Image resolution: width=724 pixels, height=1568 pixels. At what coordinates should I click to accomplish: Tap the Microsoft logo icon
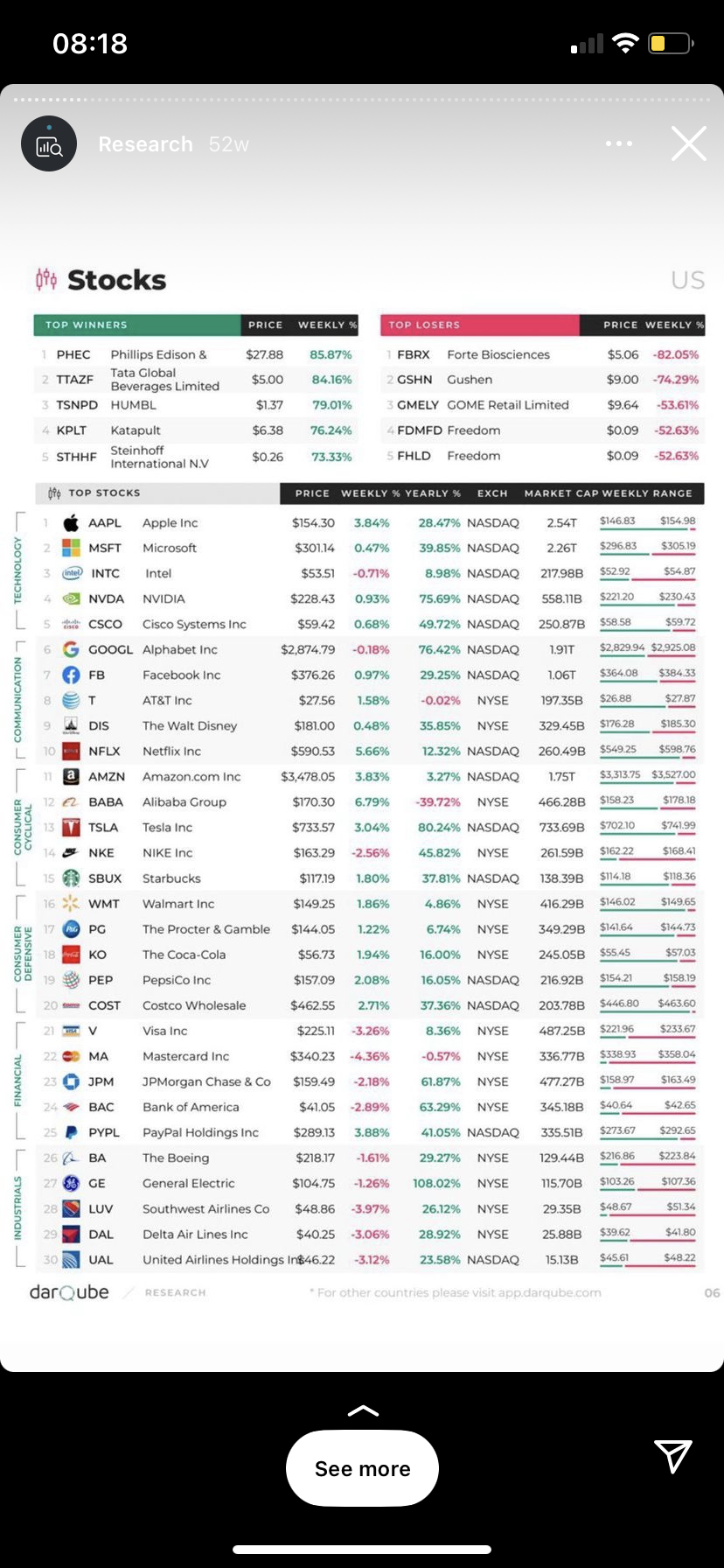pos(72,549)
